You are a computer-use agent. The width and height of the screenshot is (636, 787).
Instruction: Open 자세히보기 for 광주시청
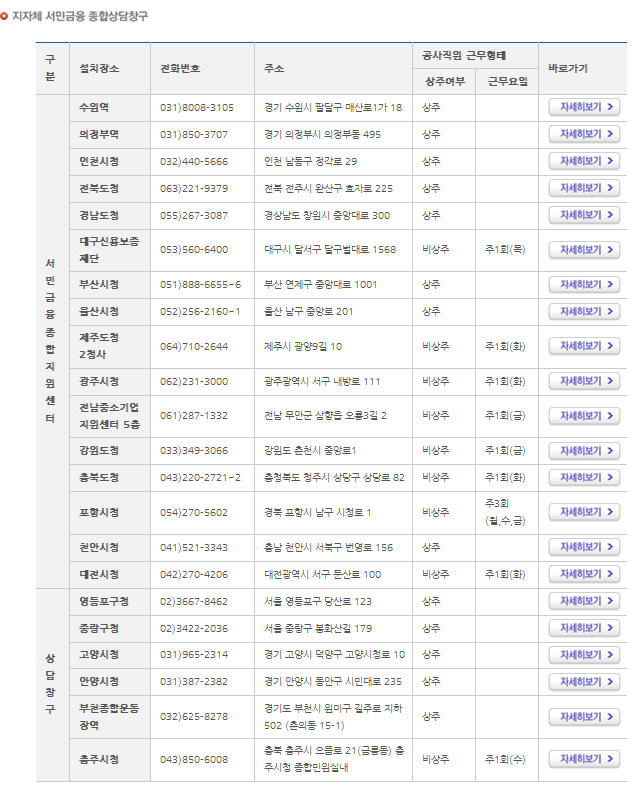pyautogui.click(x=584, y=381)
